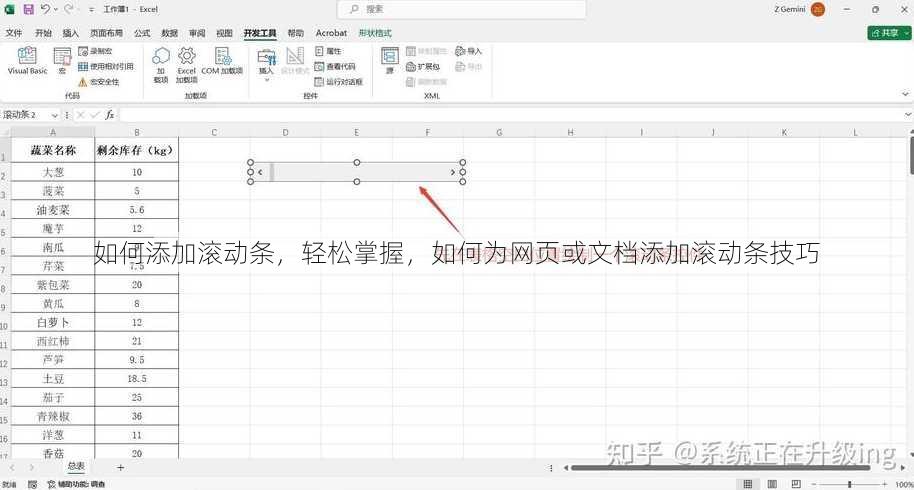Open the XML 源 source pane

pos(389,61)
